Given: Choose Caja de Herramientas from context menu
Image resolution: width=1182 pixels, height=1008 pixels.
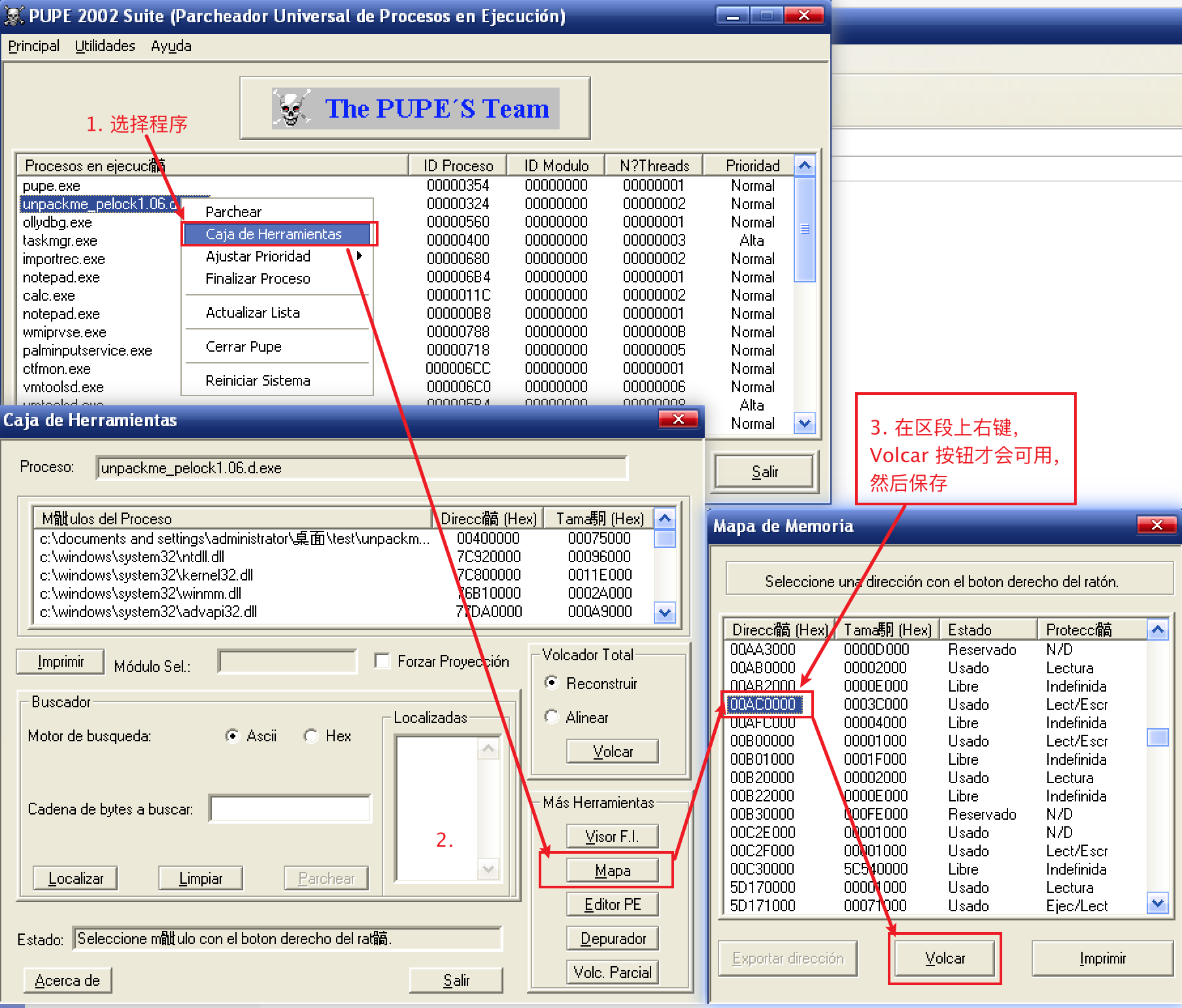Looking at the screenshot, I should (x=273, y=234).
